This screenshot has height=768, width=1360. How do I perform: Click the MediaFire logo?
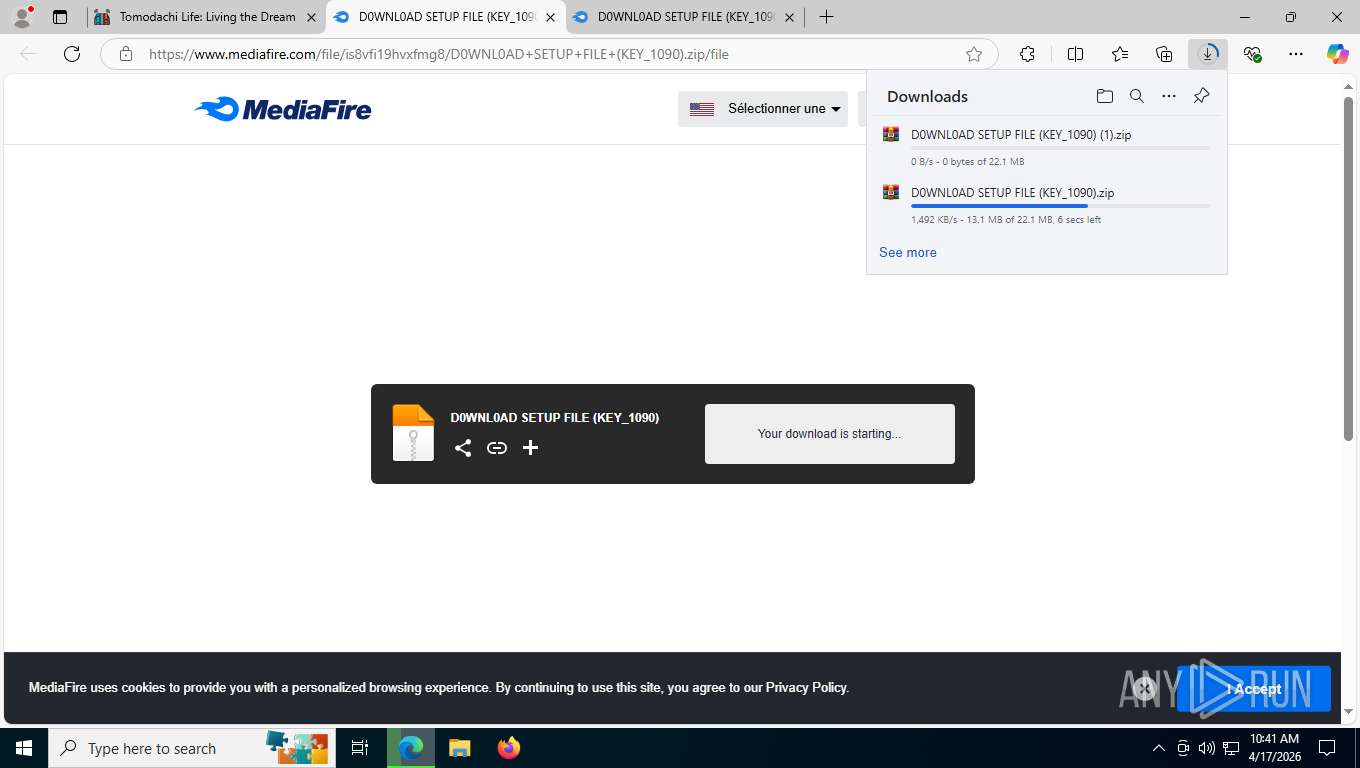[282, 109]
